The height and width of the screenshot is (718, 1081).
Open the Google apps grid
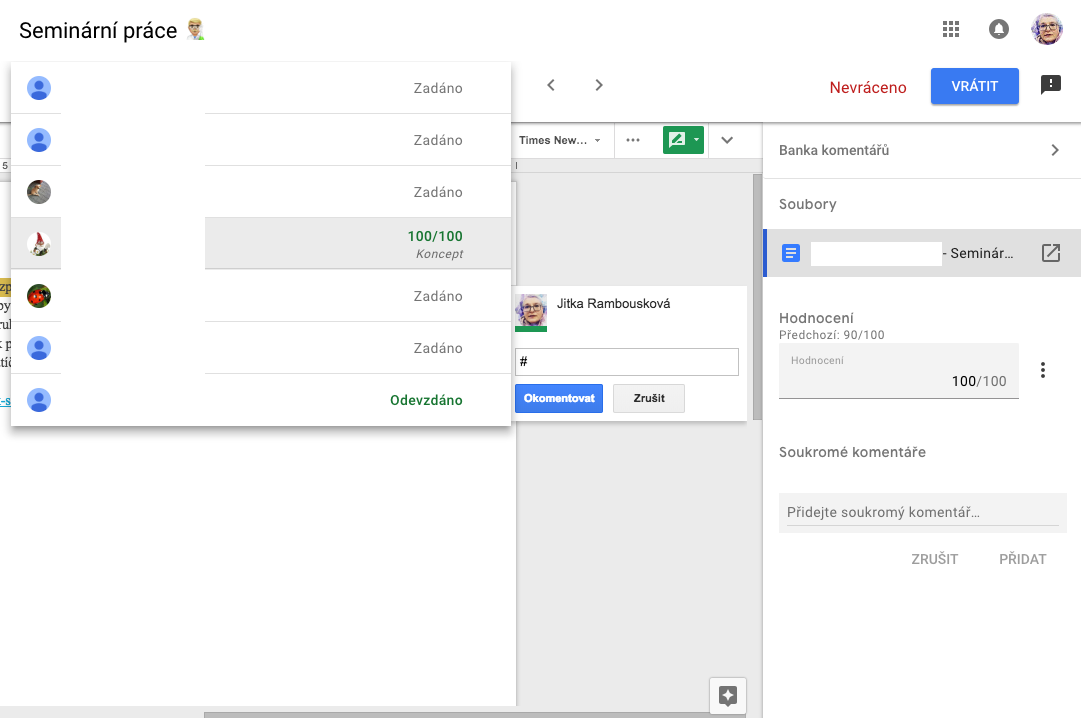[951, 29]
